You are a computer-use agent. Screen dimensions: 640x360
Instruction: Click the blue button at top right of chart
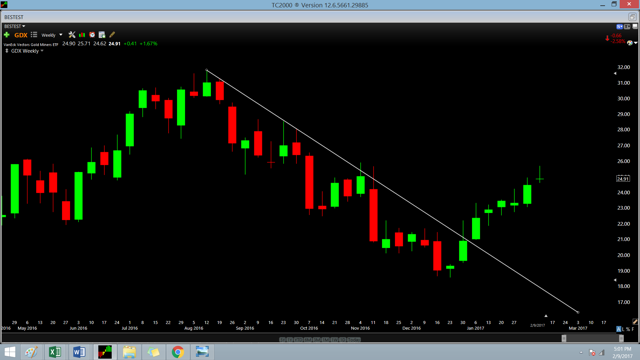pyautogui.click(x=620, y=27)
